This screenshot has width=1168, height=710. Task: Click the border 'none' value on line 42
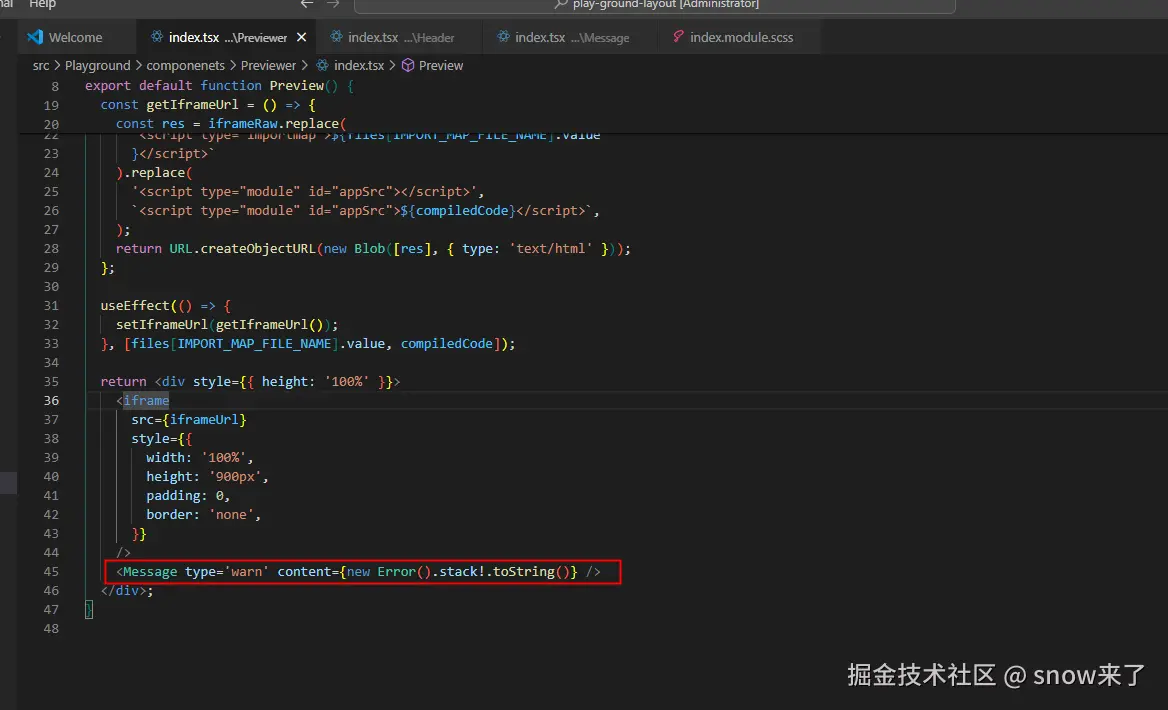pos(232,515)
